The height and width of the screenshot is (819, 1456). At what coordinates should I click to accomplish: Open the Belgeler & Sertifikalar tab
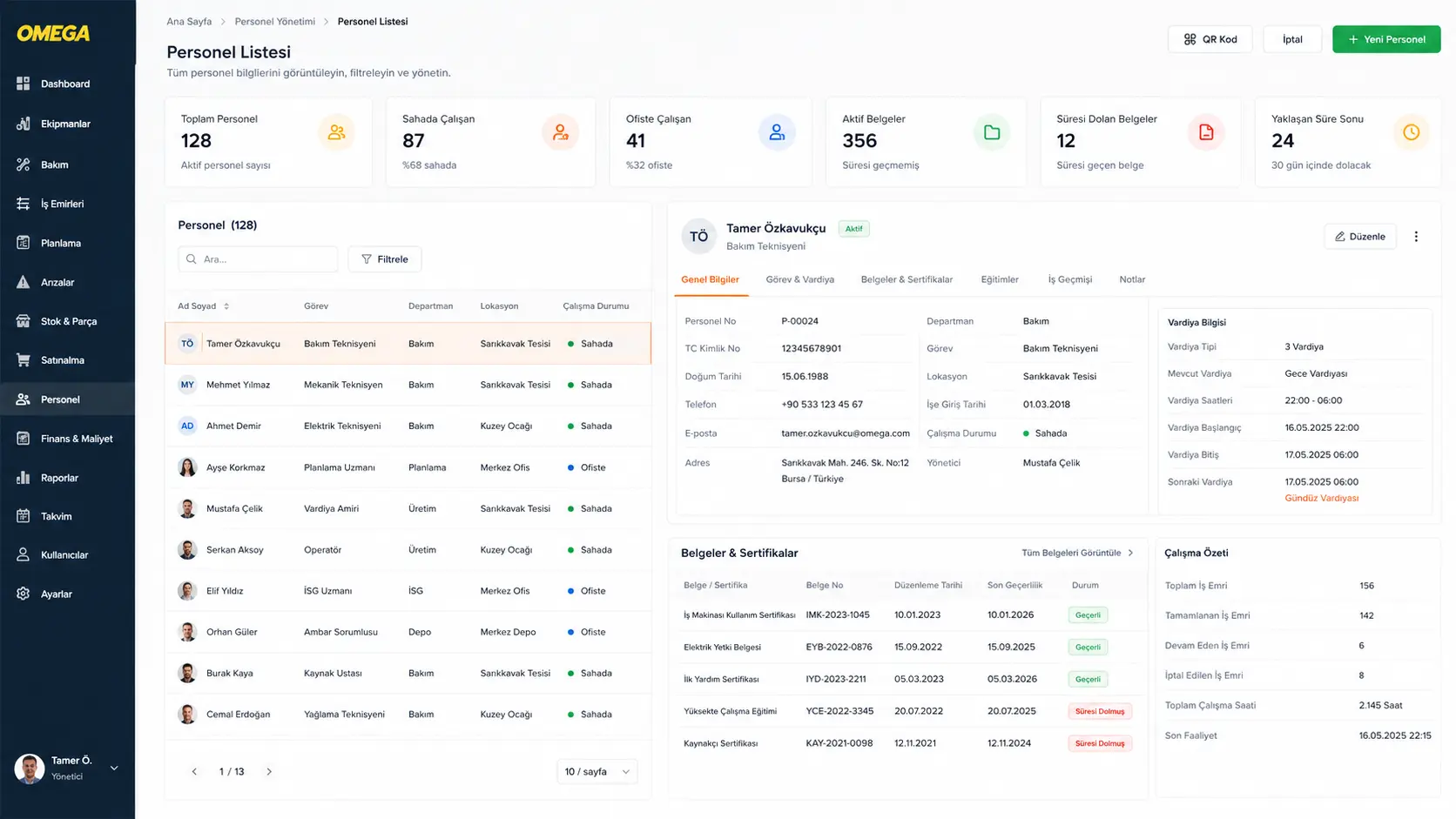click(907, 279)
